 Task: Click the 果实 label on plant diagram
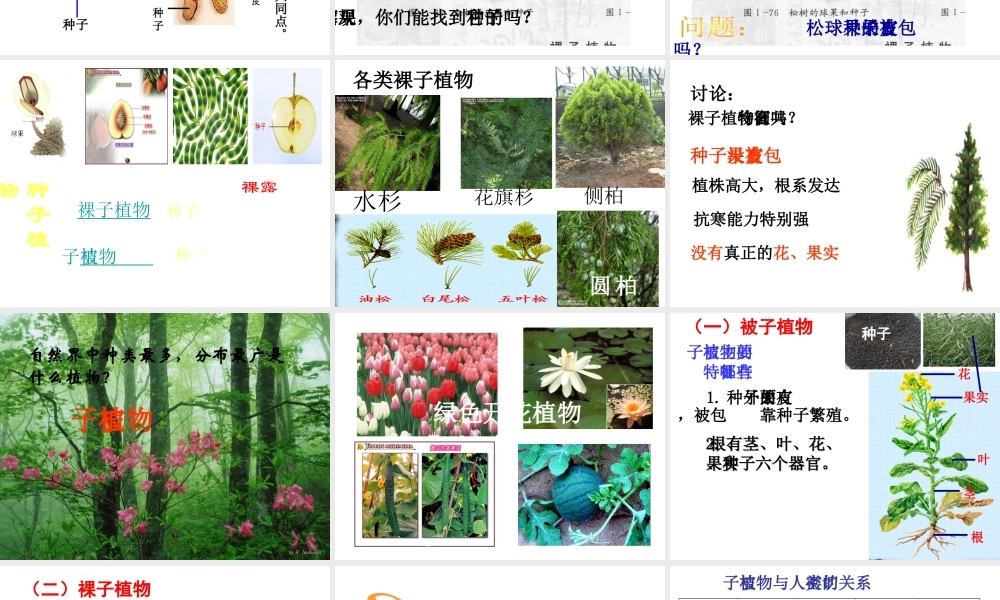[x=975, y=397]
